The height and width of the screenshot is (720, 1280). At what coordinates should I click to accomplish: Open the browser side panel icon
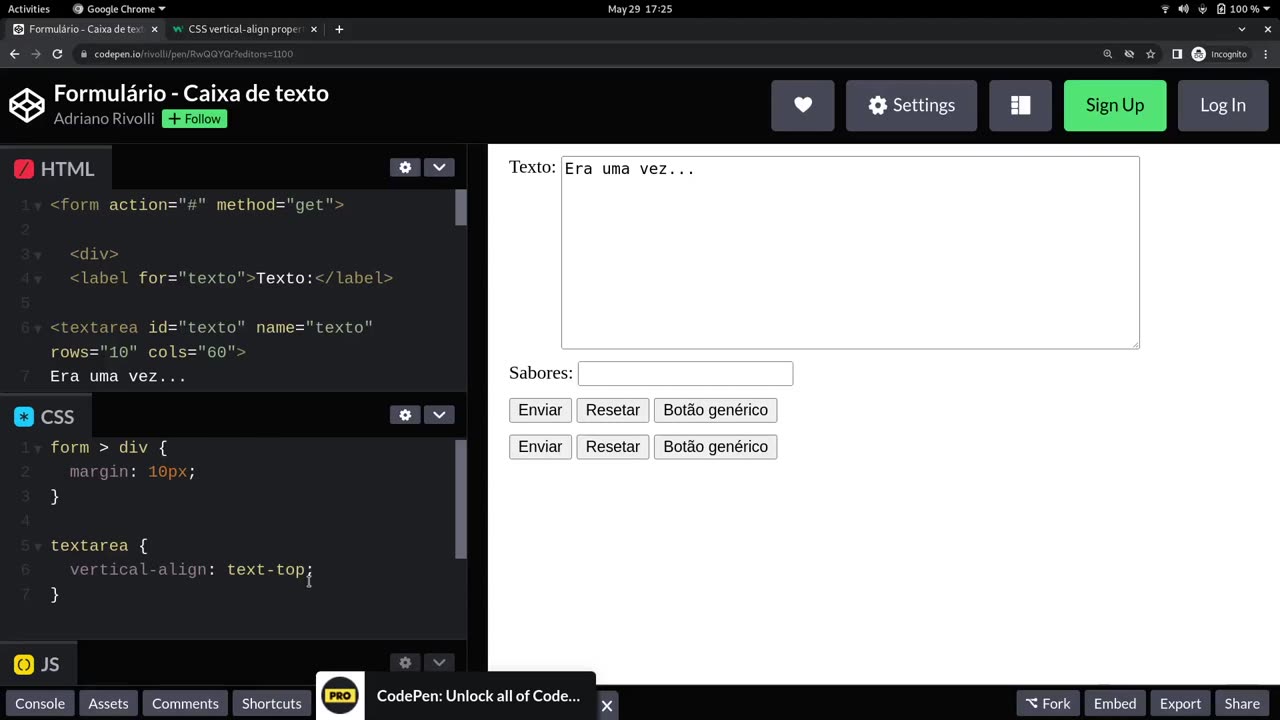(x=1177, y=54)
